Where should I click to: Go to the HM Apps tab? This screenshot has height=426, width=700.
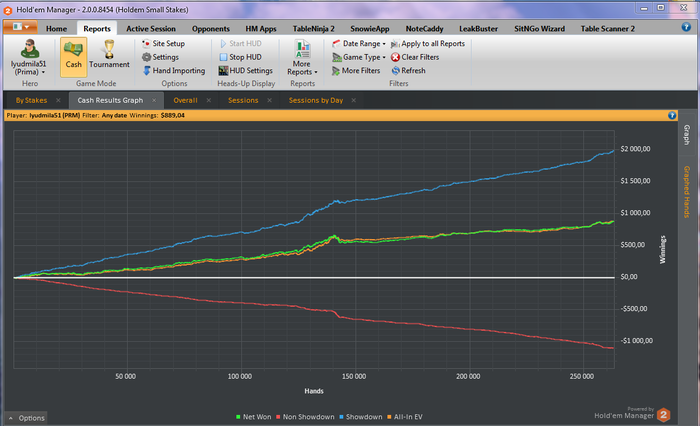coord(261,29)
